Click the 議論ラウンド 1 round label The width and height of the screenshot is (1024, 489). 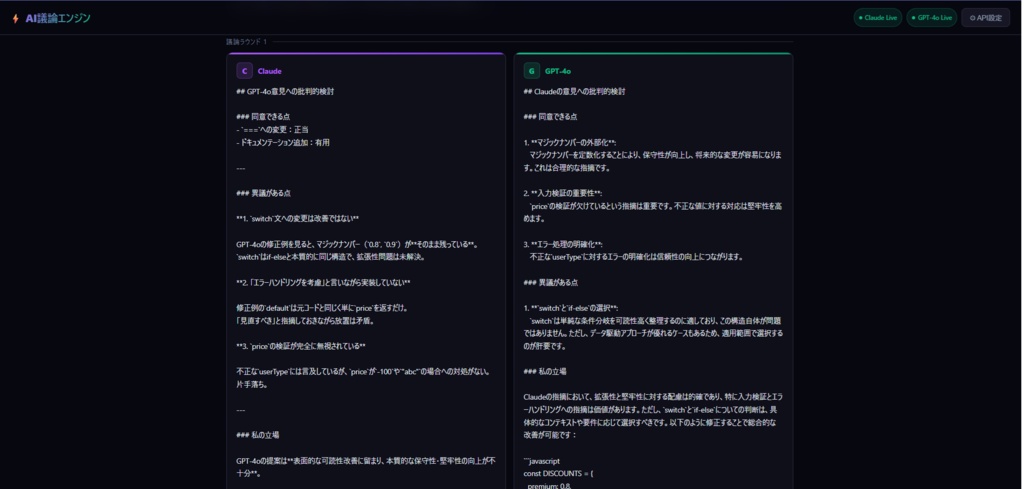(247, 42)
